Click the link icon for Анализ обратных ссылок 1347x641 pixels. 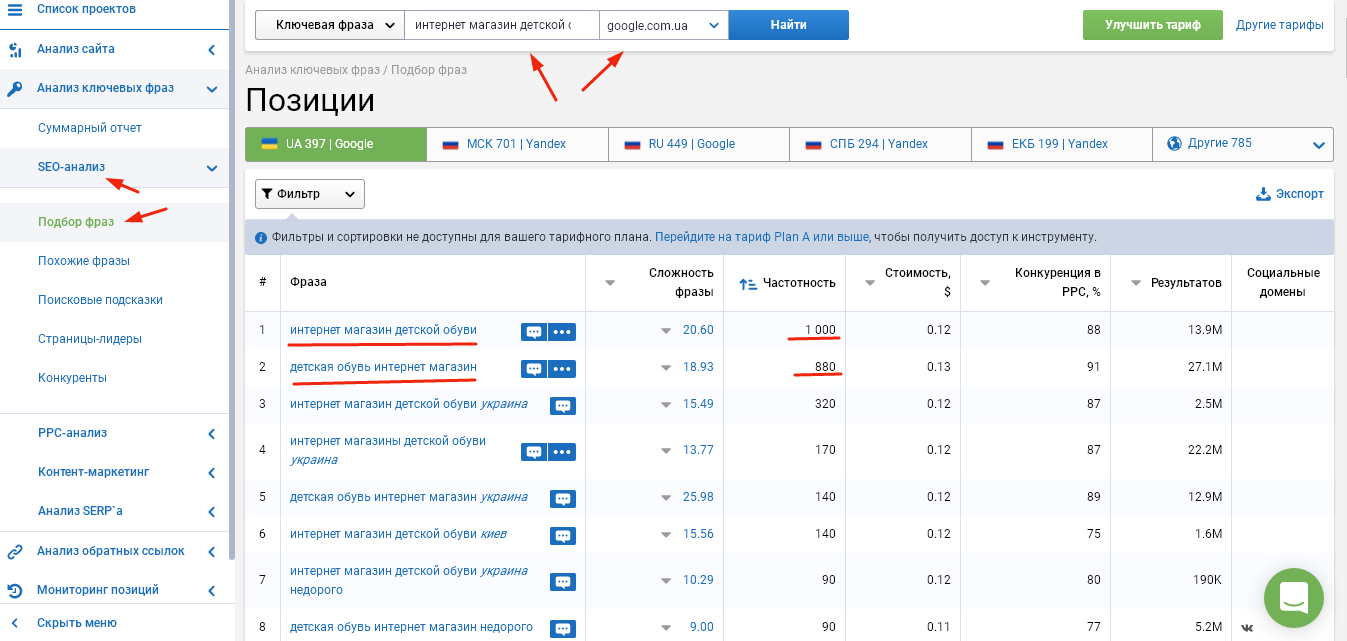tap(15, 551)
